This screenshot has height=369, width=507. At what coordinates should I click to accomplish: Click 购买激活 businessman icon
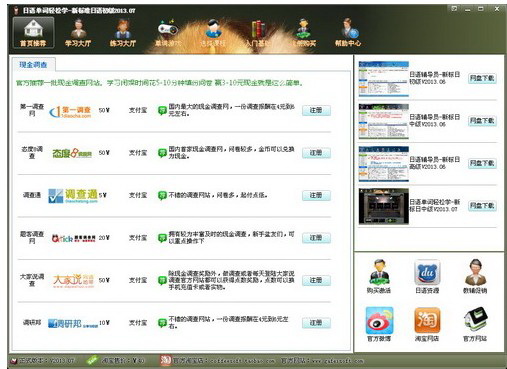[379, 276]
